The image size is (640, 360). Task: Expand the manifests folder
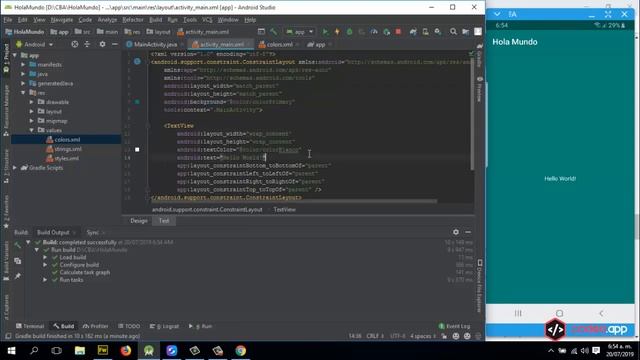pyautogui.click(x=23, y=64)
